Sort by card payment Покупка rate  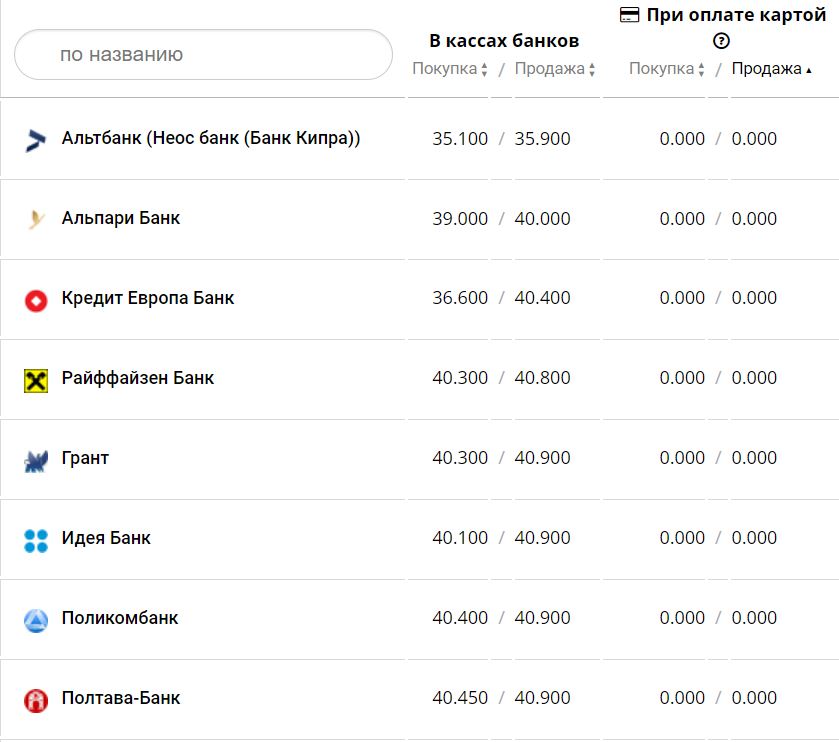666,69
